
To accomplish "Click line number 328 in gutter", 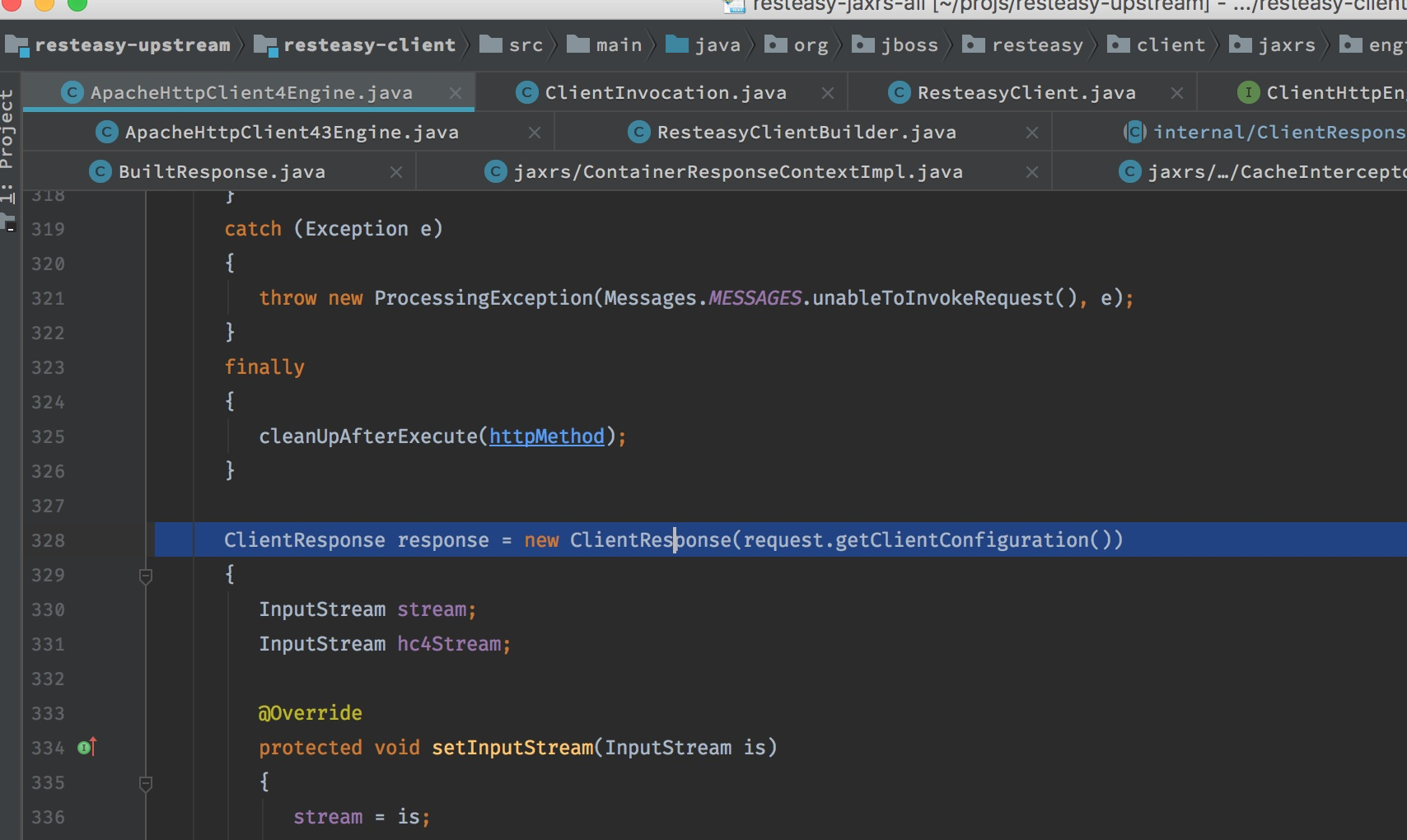I will coord(48,540).
